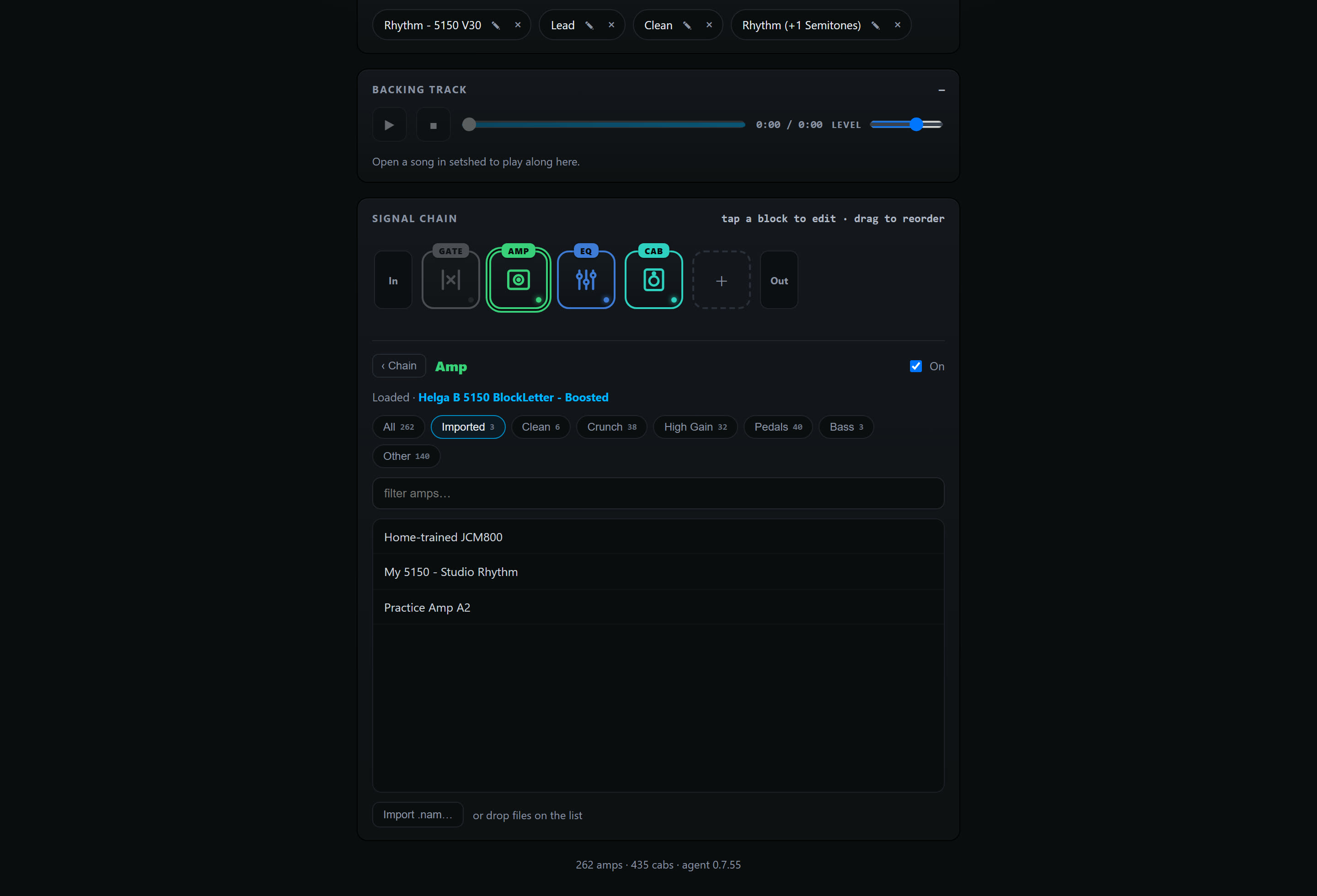Viewport: 1317px width, 896px height.
Task: Open the EQ block
Action: 586,280
